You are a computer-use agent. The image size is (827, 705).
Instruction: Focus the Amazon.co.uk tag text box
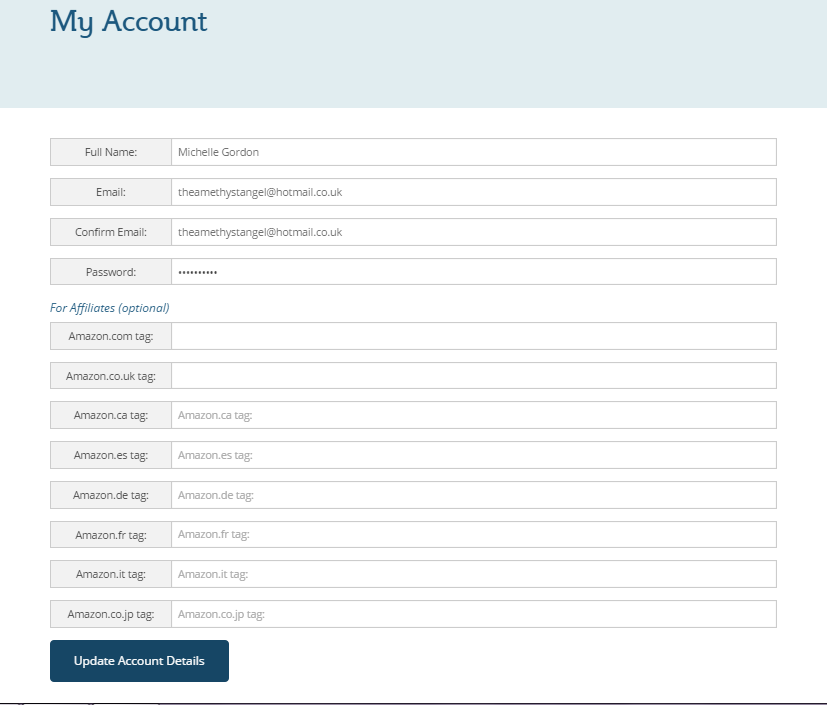tap(473, 376)
